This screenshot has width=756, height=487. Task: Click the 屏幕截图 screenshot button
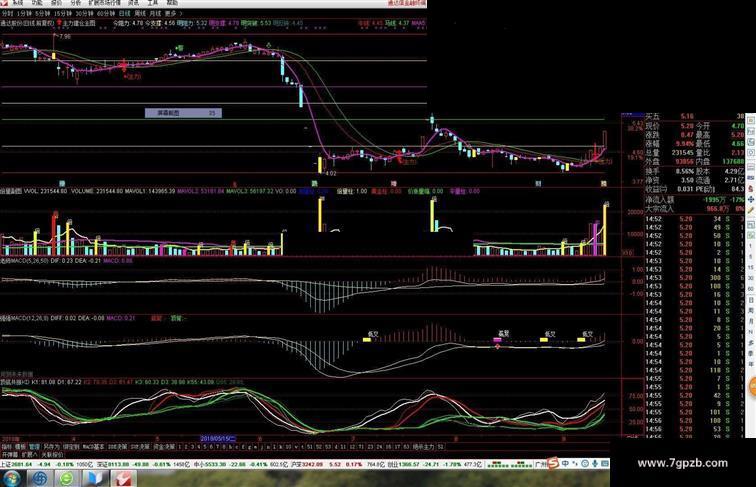pos(183,113)
